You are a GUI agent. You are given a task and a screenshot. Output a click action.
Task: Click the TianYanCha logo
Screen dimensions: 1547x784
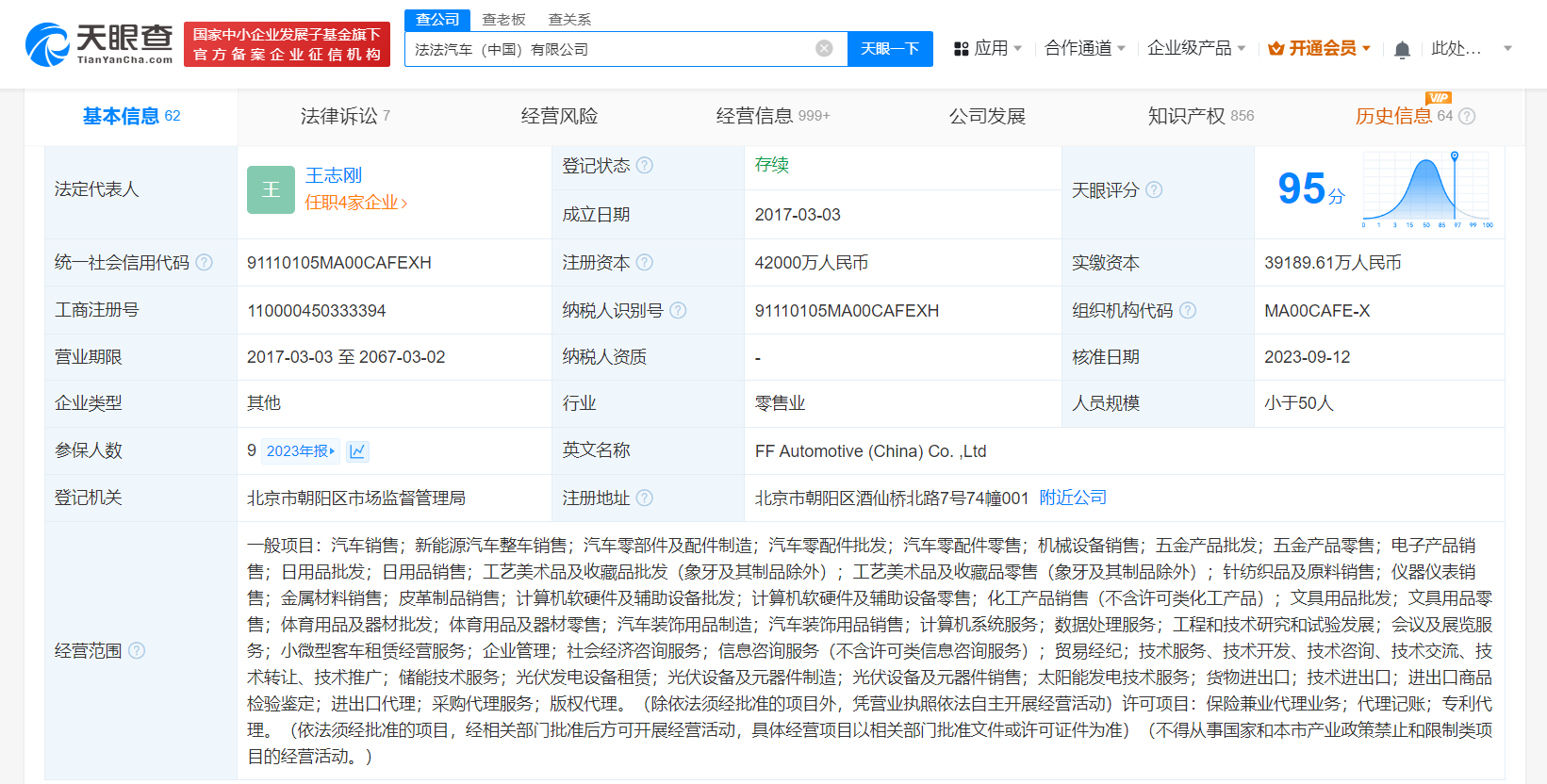[x=99, y=44]
